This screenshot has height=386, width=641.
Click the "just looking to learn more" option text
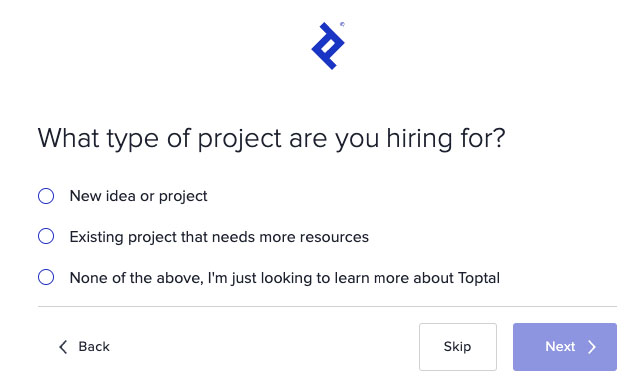click(x=285, y=278)
